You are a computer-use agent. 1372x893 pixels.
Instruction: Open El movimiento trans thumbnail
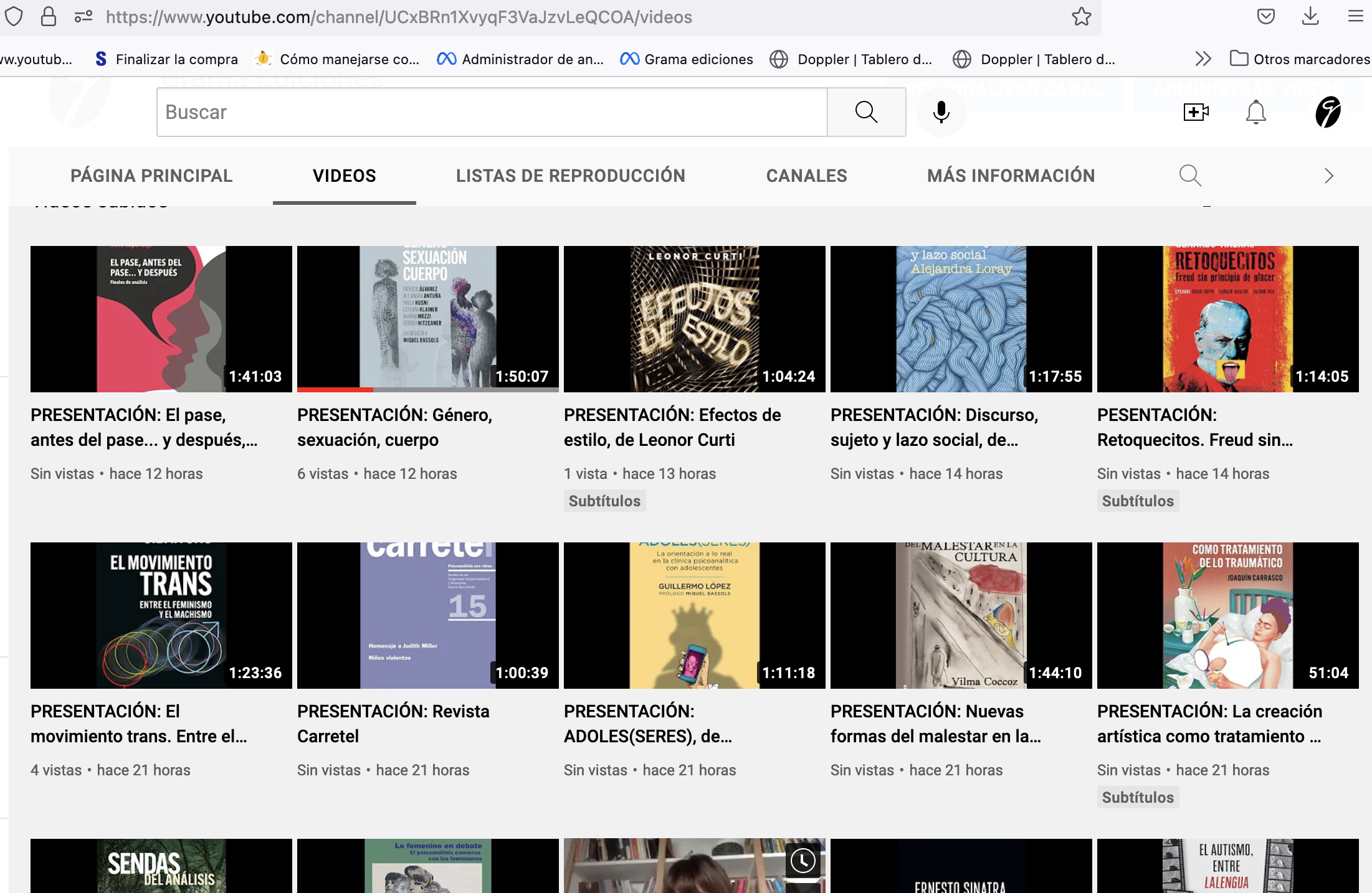tap(161, 615)
